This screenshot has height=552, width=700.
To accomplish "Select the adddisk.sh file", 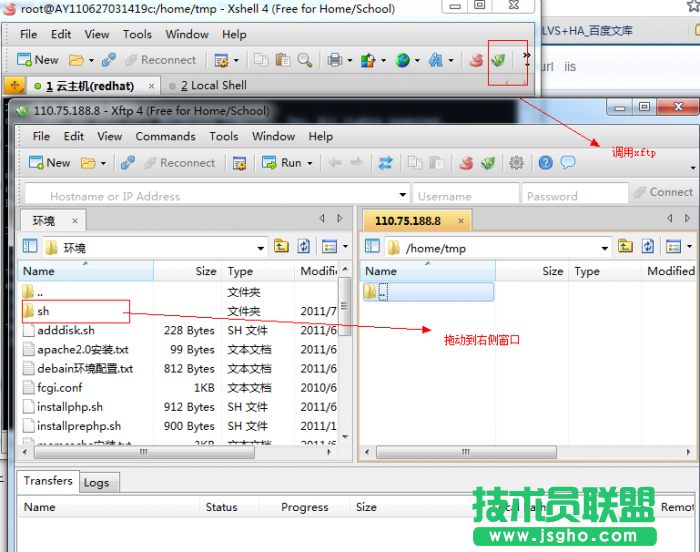I will point(66,330).
